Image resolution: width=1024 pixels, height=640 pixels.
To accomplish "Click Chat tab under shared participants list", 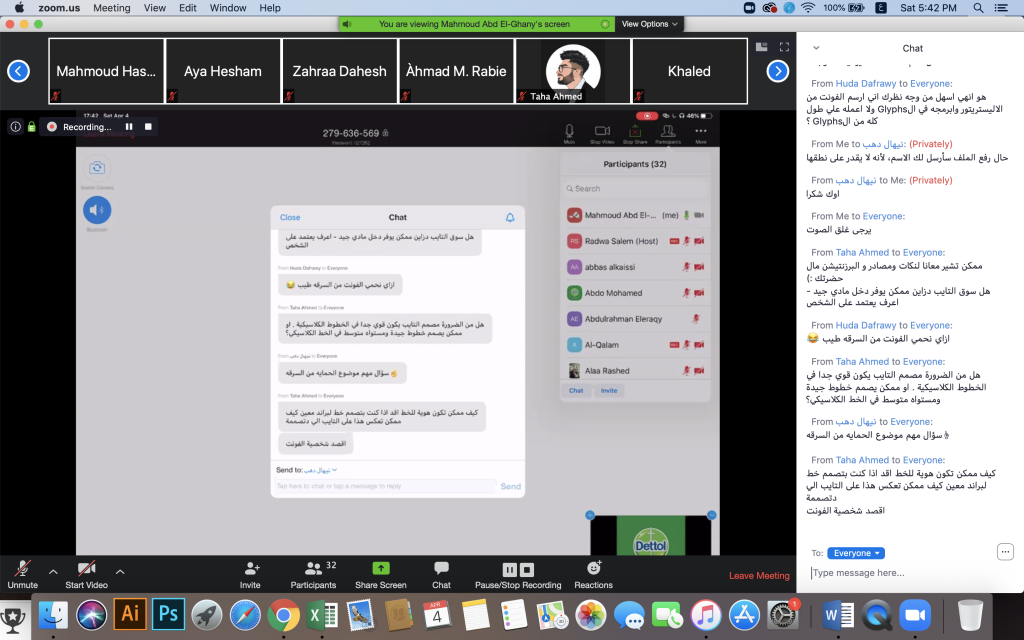I will [x=576, y=391].
